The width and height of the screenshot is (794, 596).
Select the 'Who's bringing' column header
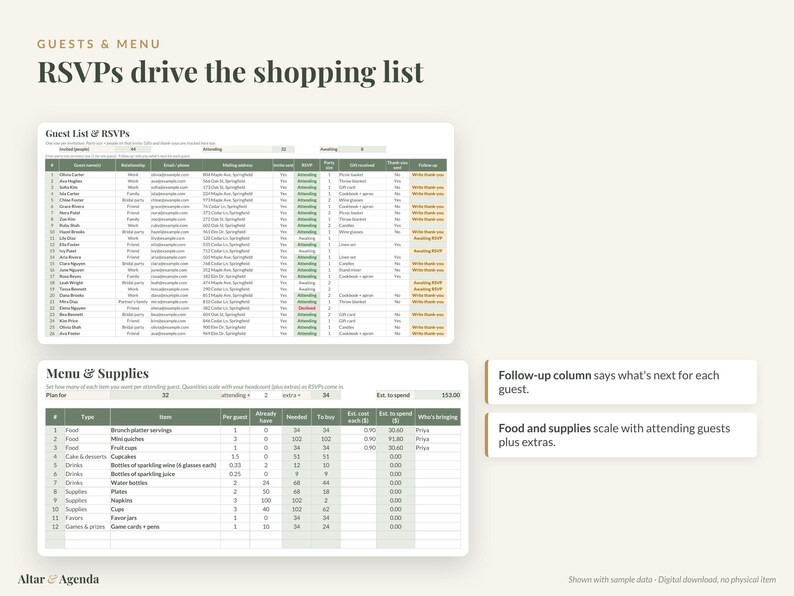(438, 417)
